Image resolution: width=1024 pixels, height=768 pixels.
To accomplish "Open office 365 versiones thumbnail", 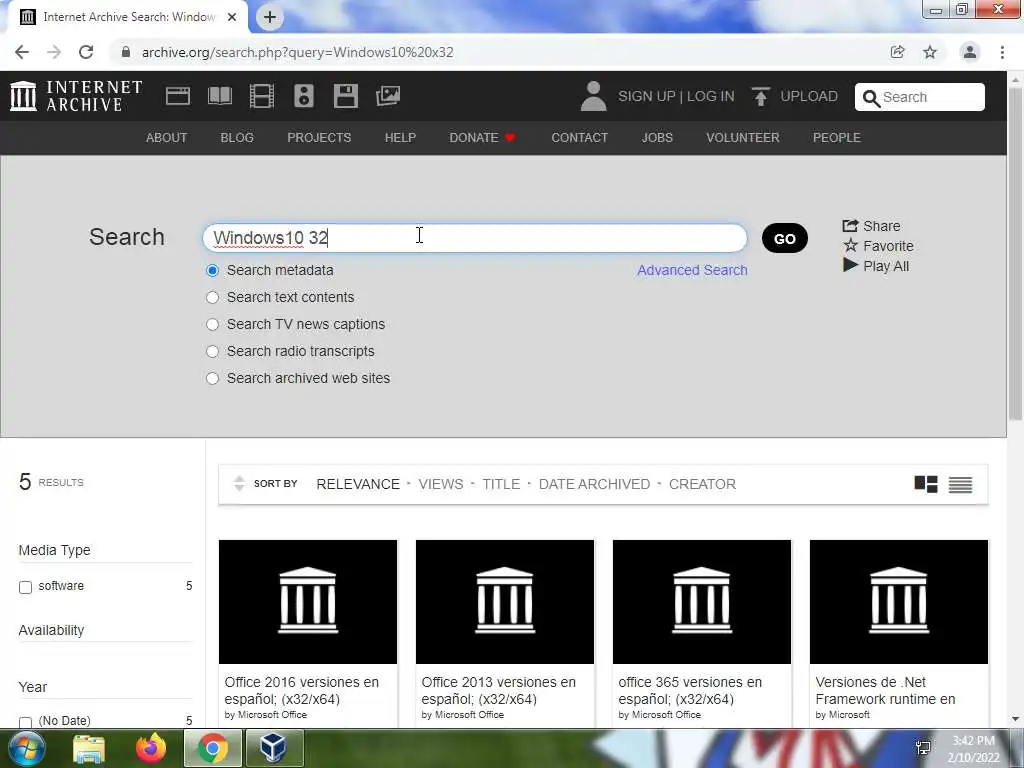I will point(701,601).
